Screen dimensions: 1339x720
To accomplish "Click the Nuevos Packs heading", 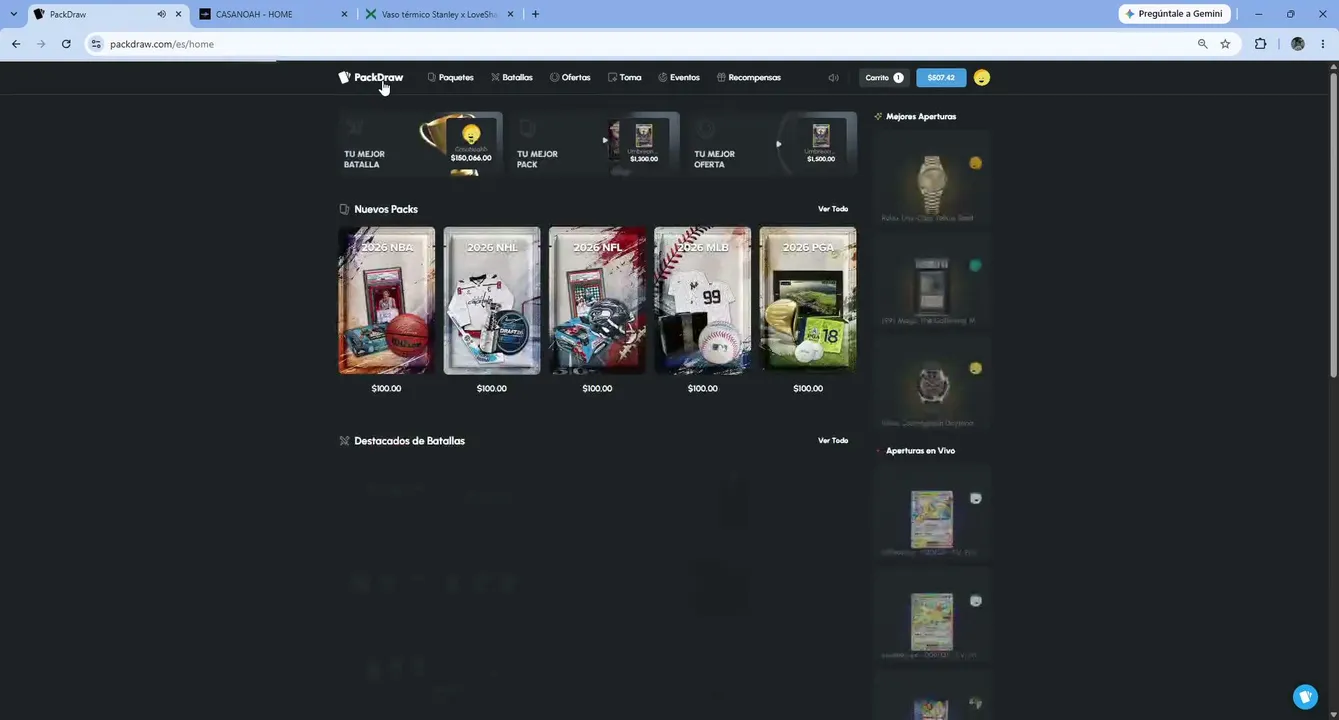I will [386, 209].
